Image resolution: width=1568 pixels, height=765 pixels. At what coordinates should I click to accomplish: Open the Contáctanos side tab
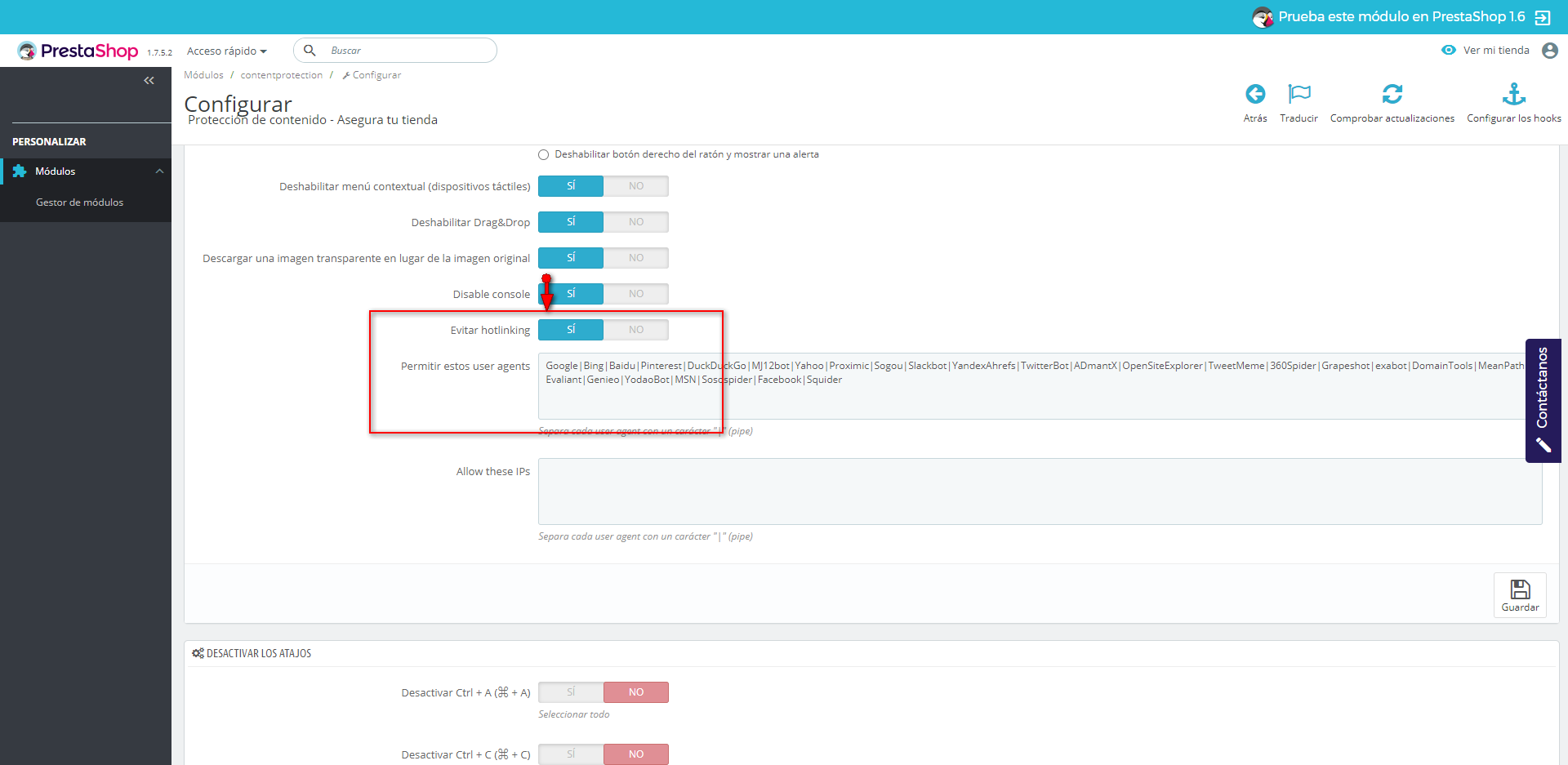(x=1543, y=400)
